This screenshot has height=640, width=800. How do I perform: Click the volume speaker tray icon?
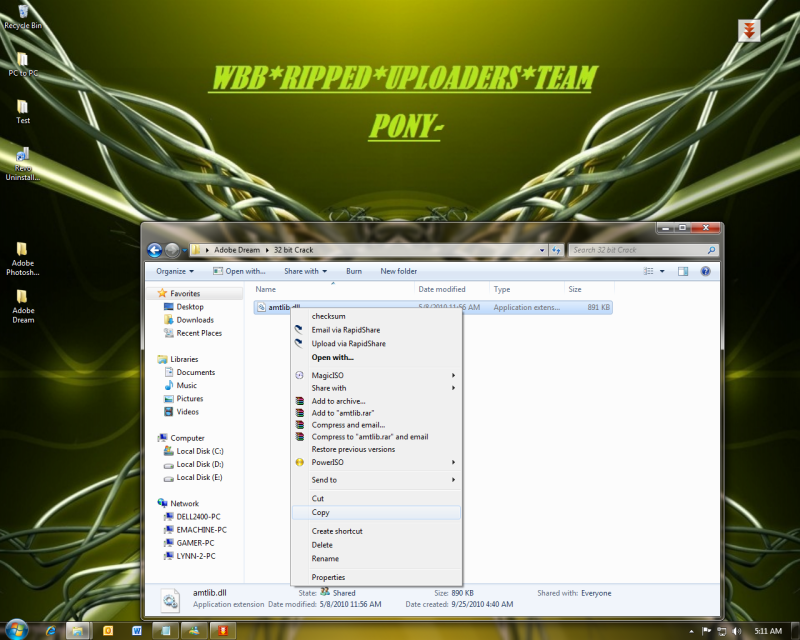[x=737, y=631]
